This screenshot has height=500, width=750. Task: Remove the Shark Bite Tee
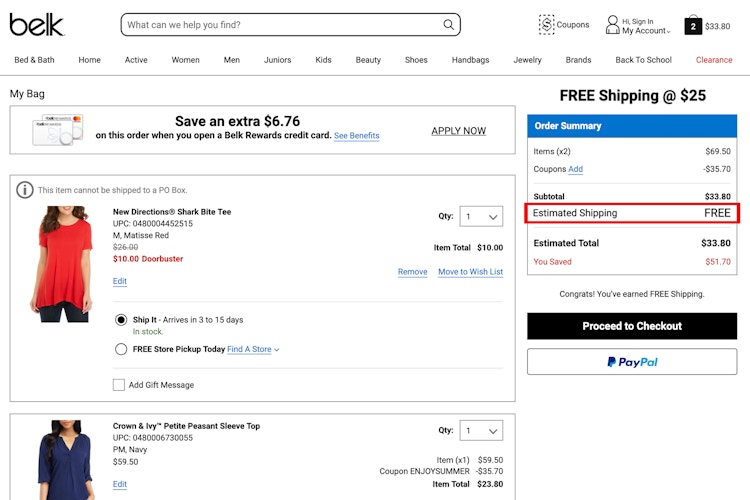point(412,272)
